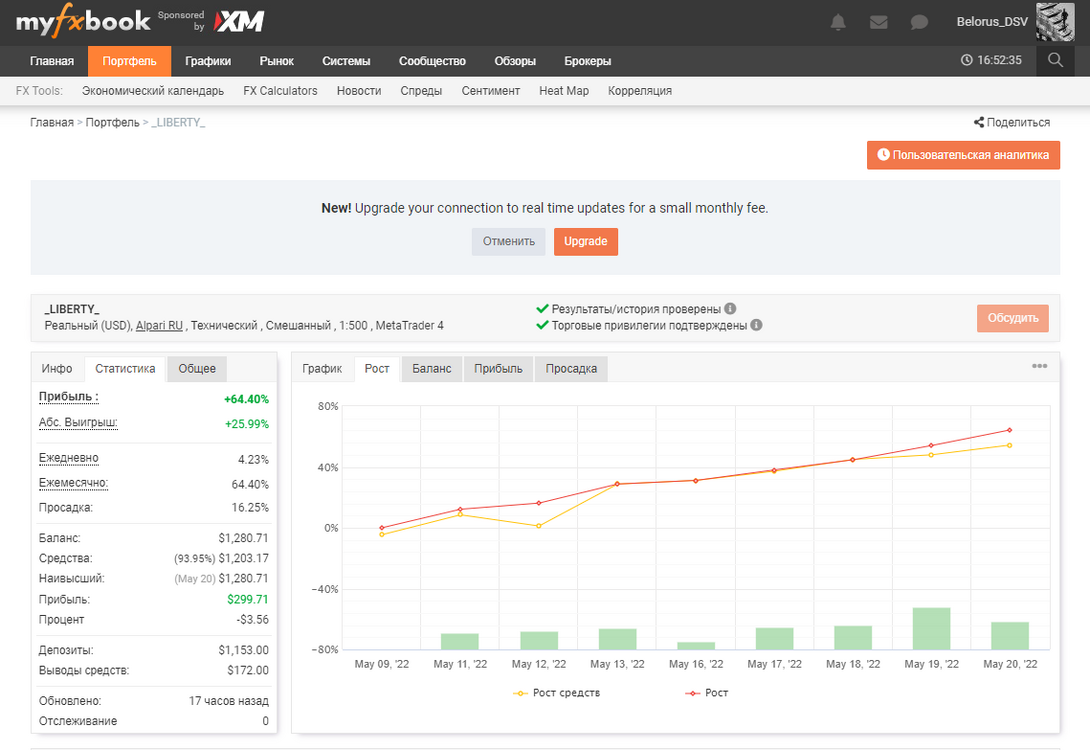This screenshot has width=1090, height=750.
Task: Open Heat Map link
Action: pyautogui.click(x=564, y=91)
